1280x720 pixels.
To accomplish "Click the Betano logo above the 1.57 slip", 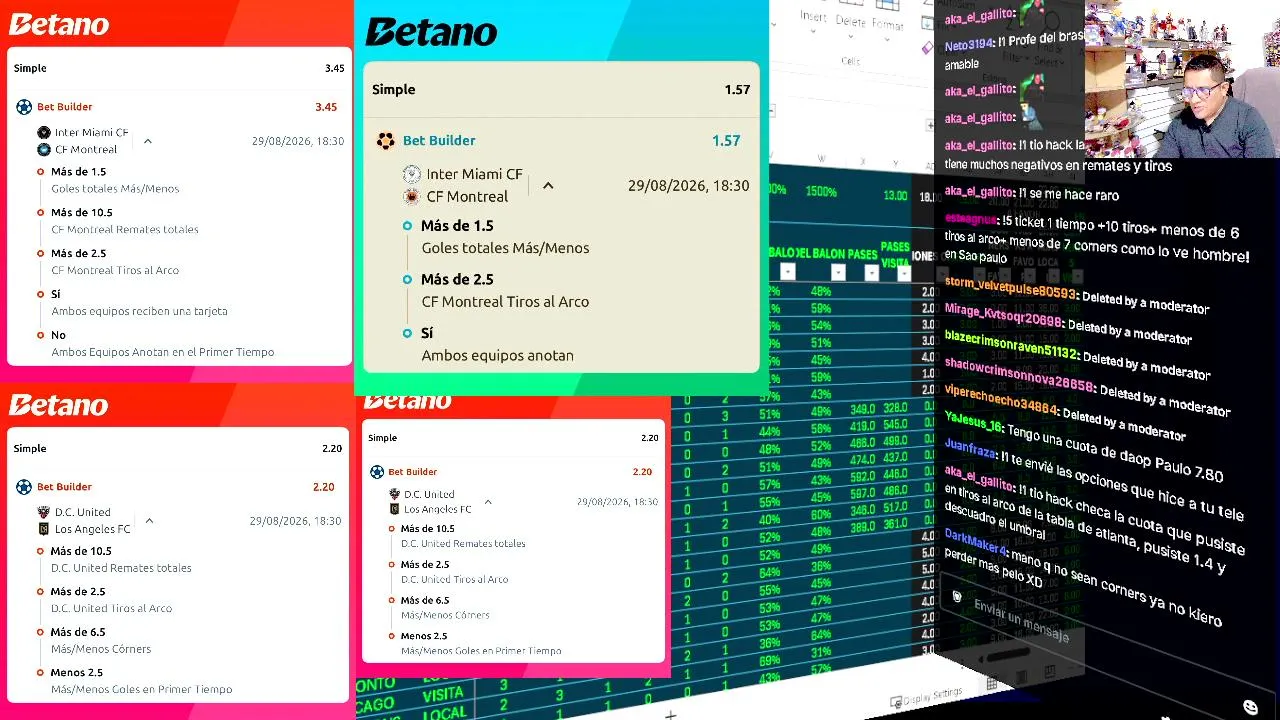I will pos(431,32).
